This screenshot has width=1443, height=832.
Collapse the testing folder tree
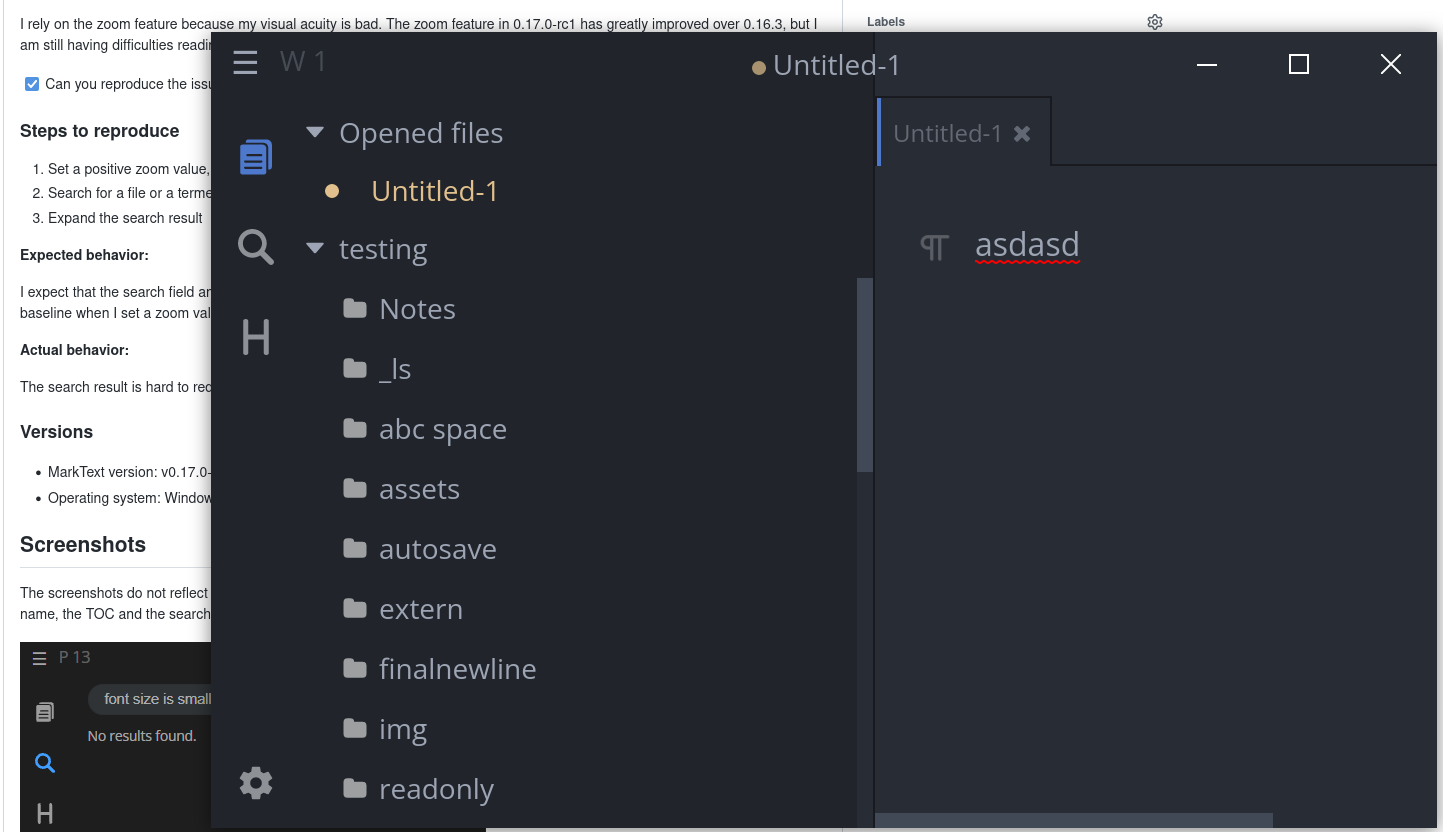314,247
